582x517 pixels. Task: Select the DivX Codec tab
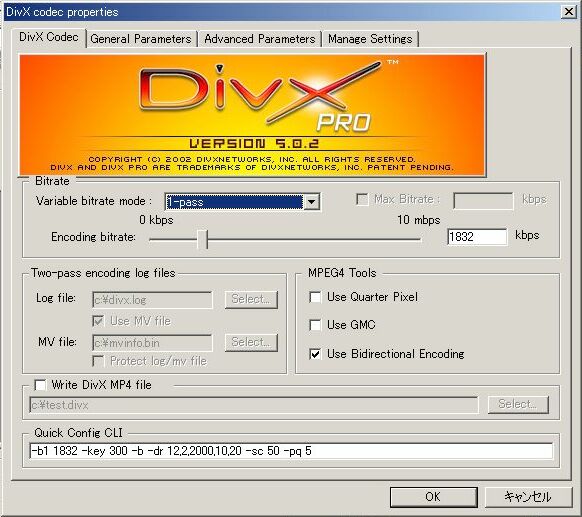pyautogui.click(x=49, y=37)
